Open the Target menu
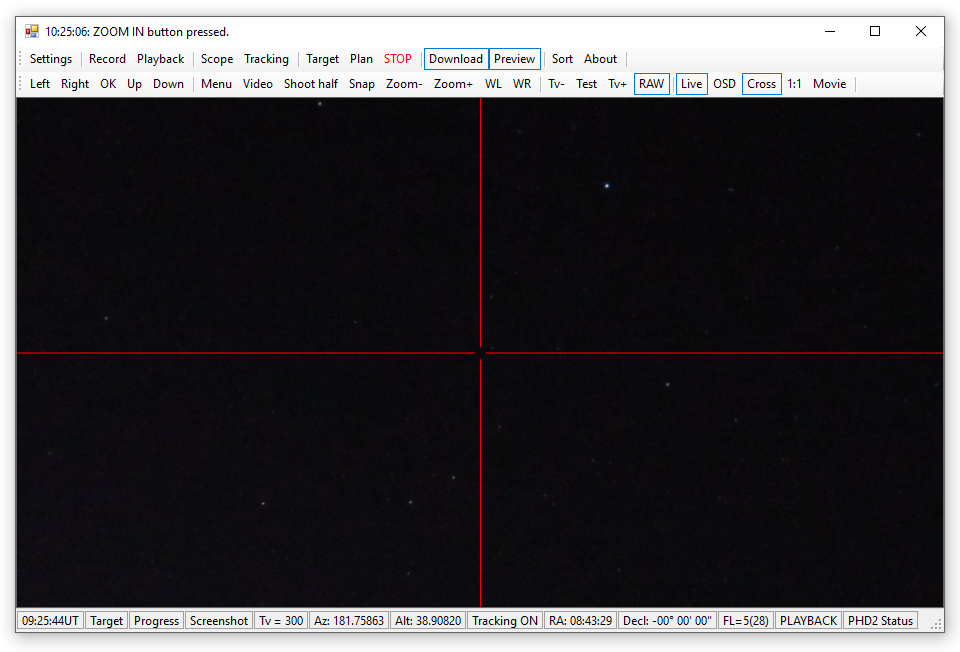This screenshot has height=652, width=960. point(322,59)
